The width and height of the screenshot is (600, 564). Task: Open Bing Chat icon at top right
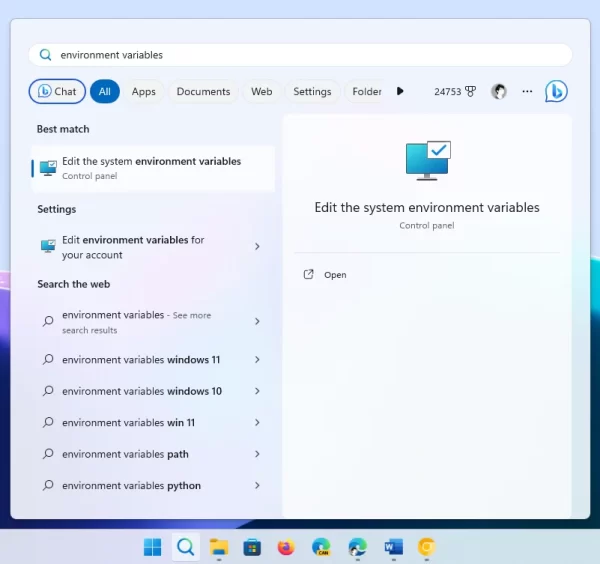coord(556,91)
